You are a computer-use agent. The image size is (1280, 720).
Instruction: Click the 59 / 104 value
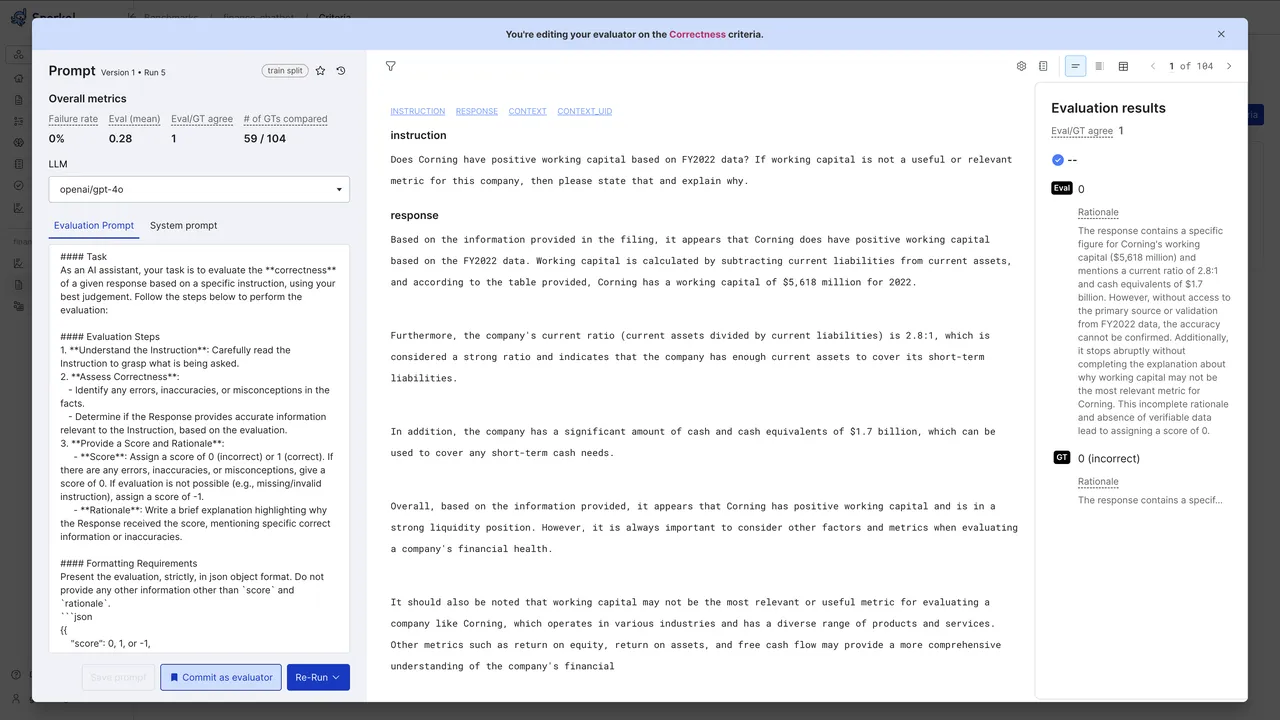point(263,138)
